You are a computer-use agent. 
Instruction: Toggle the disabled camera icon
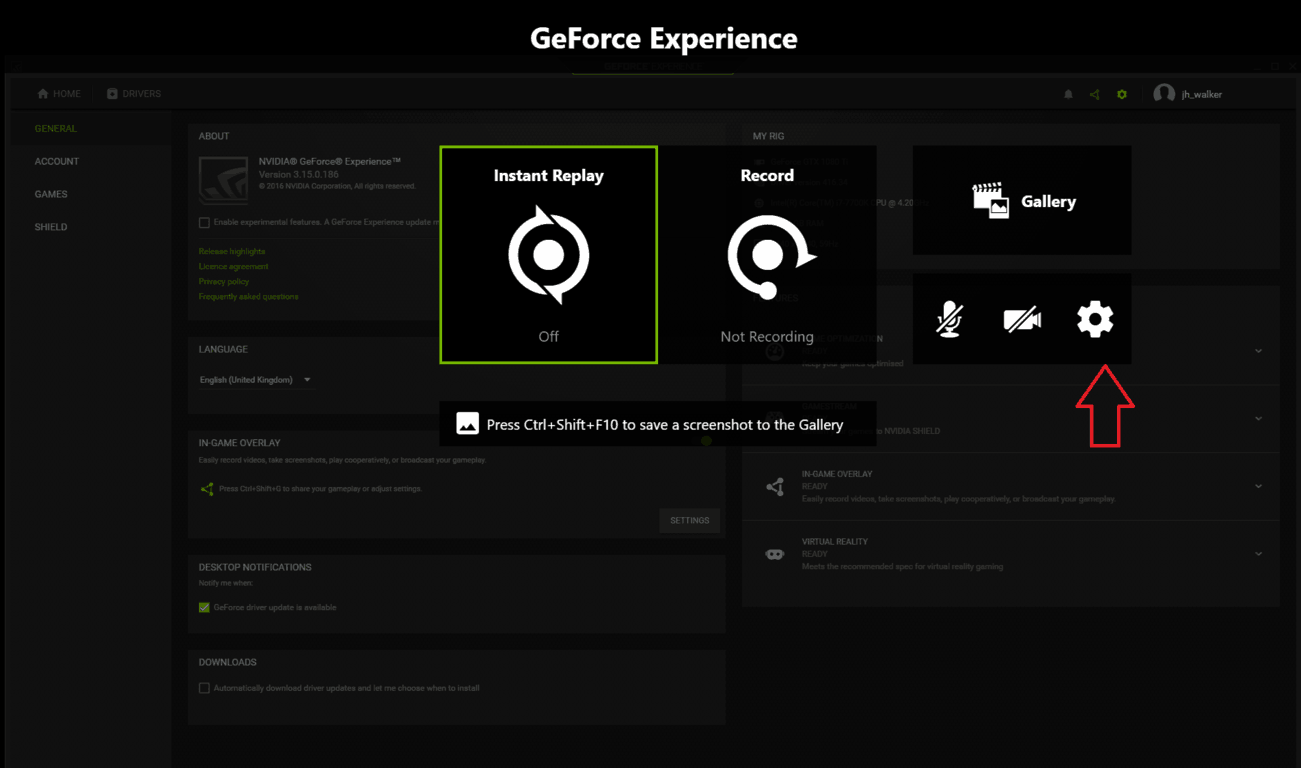(1022, 319)
